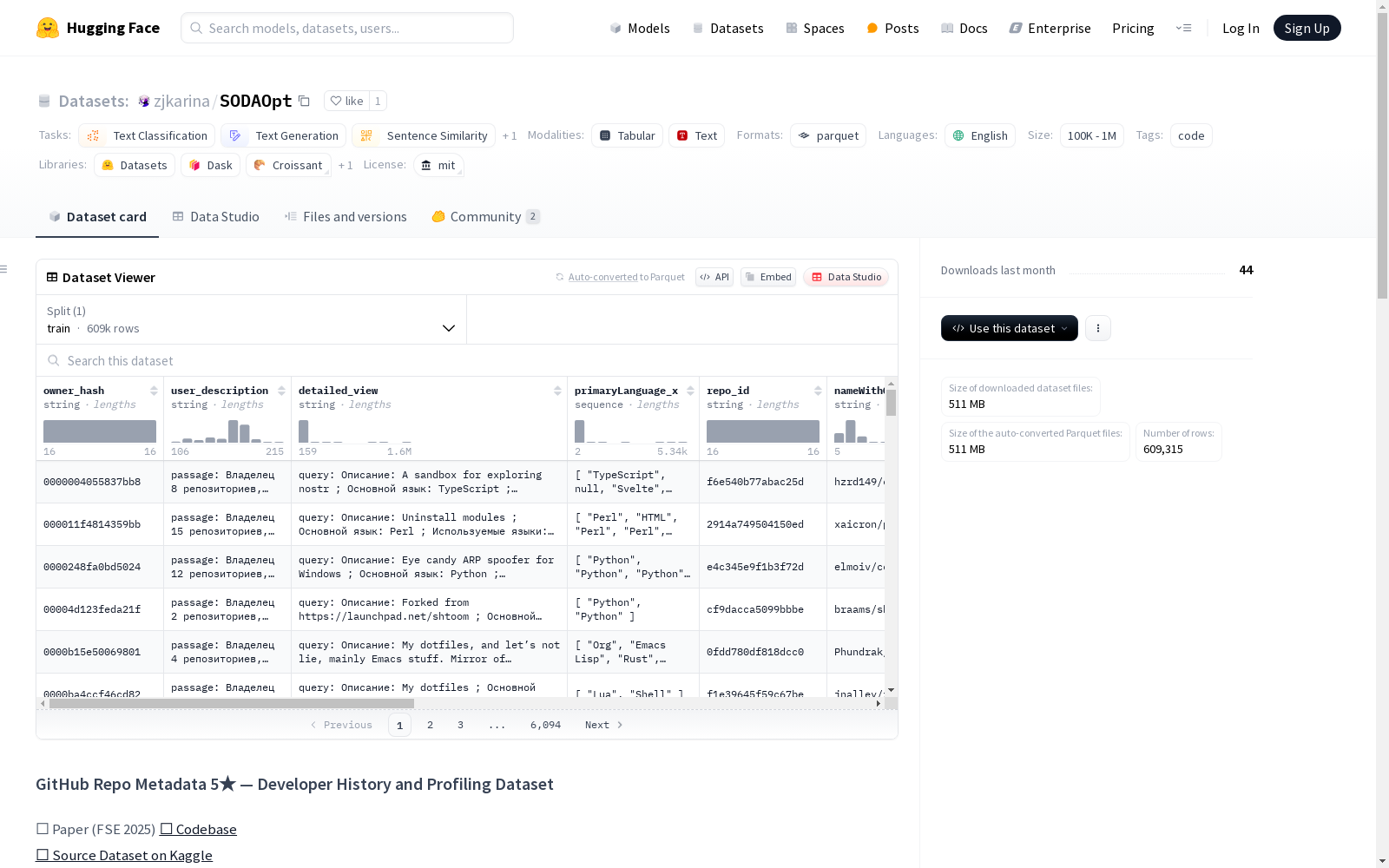This screenshot has width=1389, height=868.
Task: Open Enterprise in the navigation
Action: click(1050, 28)
